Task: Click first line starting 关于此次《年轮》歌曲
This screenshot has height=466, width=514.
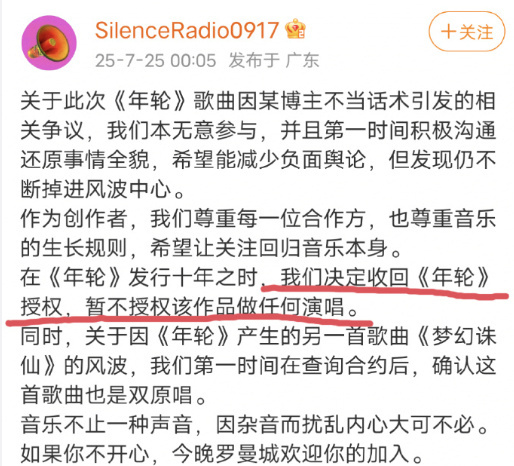Action: click(258, 101)
